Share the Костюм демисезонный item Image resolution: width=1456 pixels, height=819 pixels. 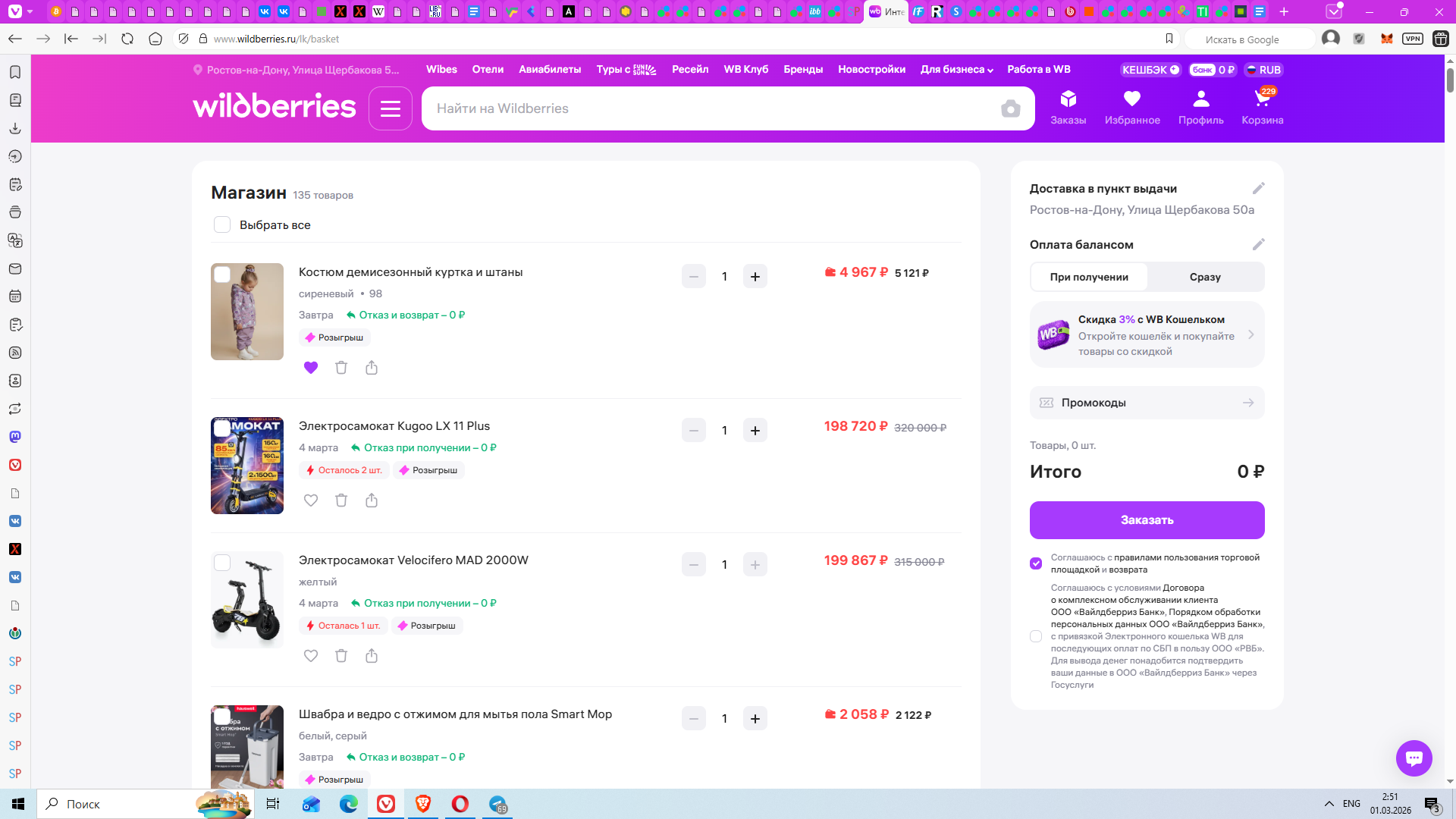click(x=372, y=368)
